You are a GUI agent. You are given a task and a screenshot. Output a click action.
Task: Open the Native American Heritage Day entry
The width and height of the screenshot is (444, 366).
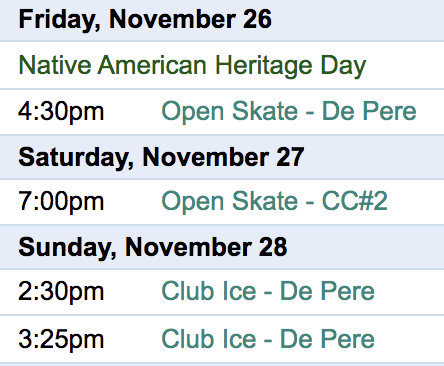[192, 66]
